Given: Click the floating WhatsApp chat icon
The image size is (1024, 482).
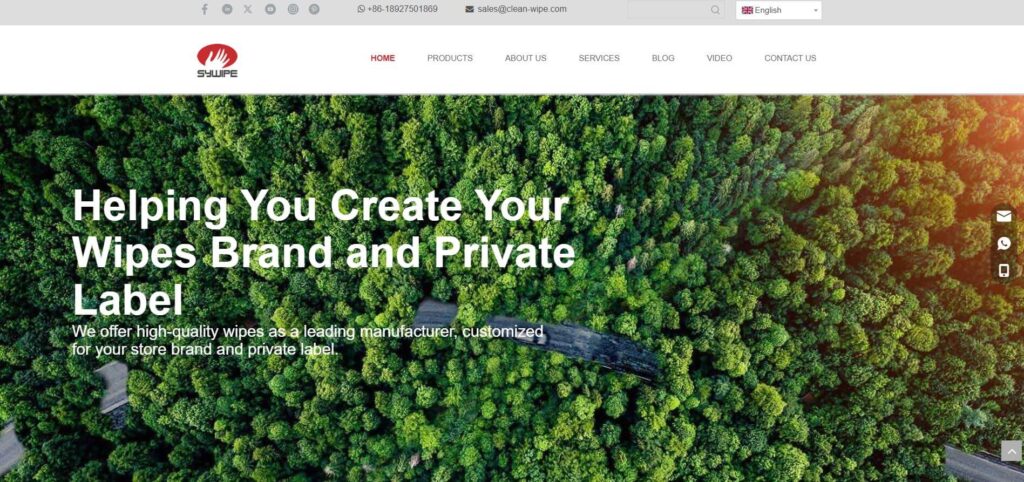Looking at the screenshot, I should (x=1004, y=244).
